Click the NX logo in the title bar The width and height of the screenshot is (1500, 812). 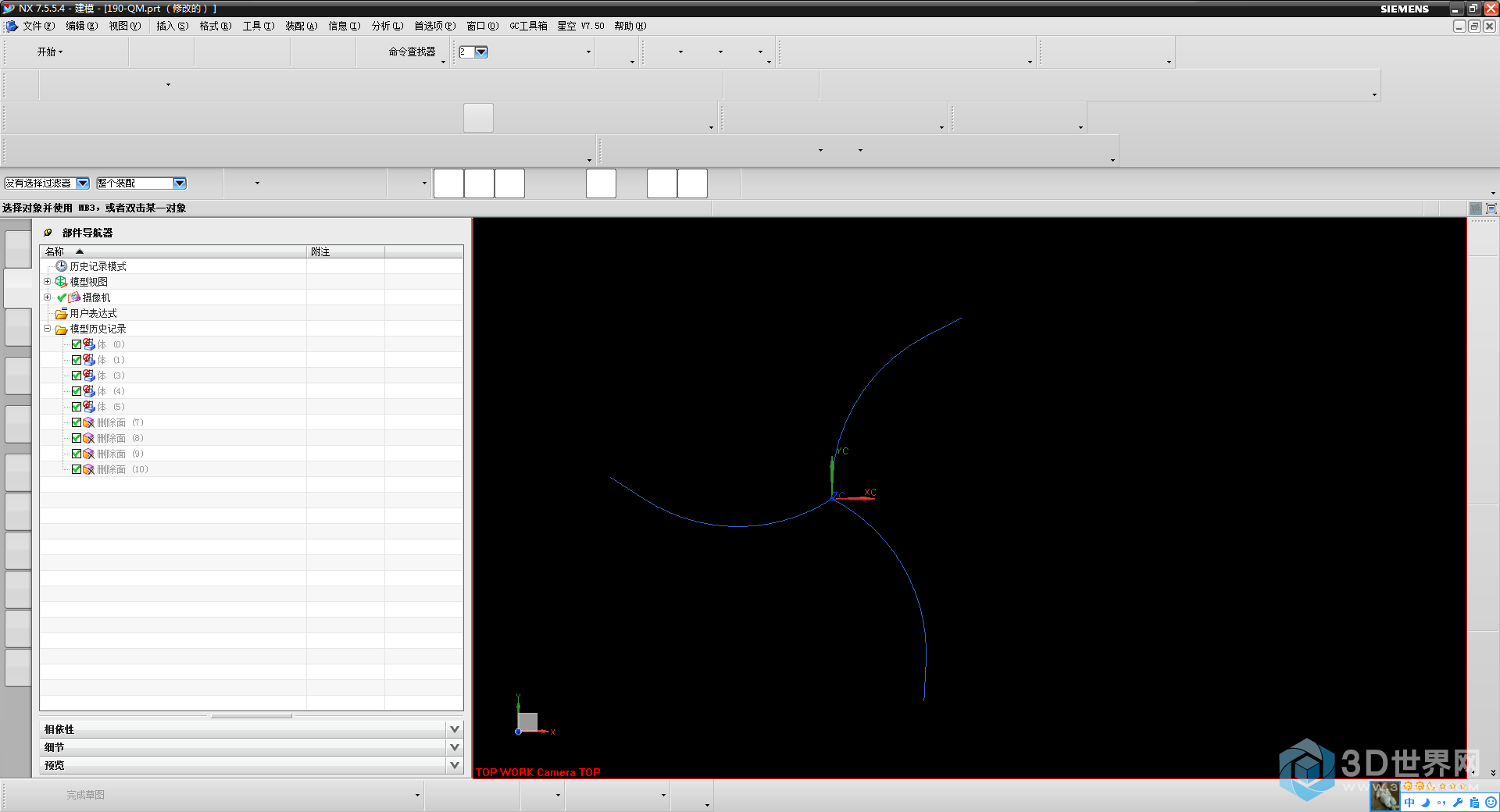(9, 8)
